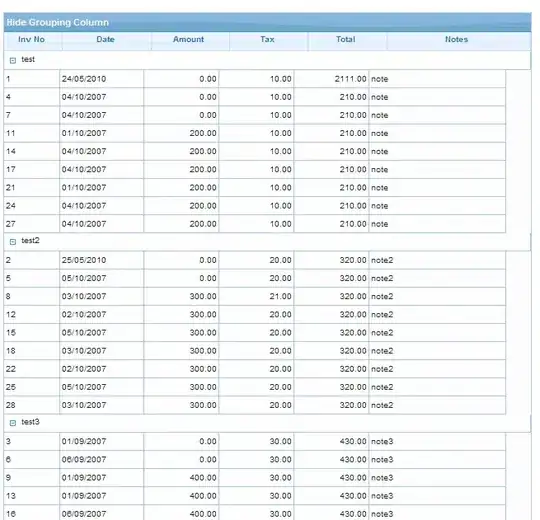Select invoice row number 11
The height and width of the screenshot is (520, 540).
255,133
